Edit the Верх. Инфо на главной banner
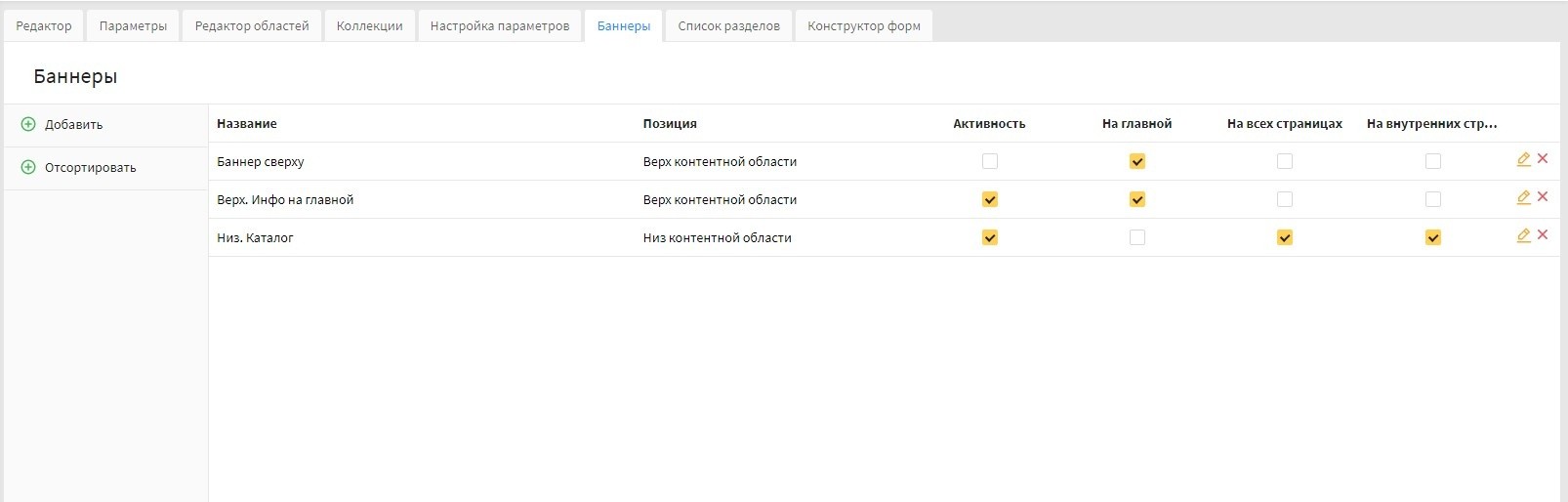Image resolution: width=1568 pixels, height=502 pixels. pyautogui.click(x=1523, y=197)
